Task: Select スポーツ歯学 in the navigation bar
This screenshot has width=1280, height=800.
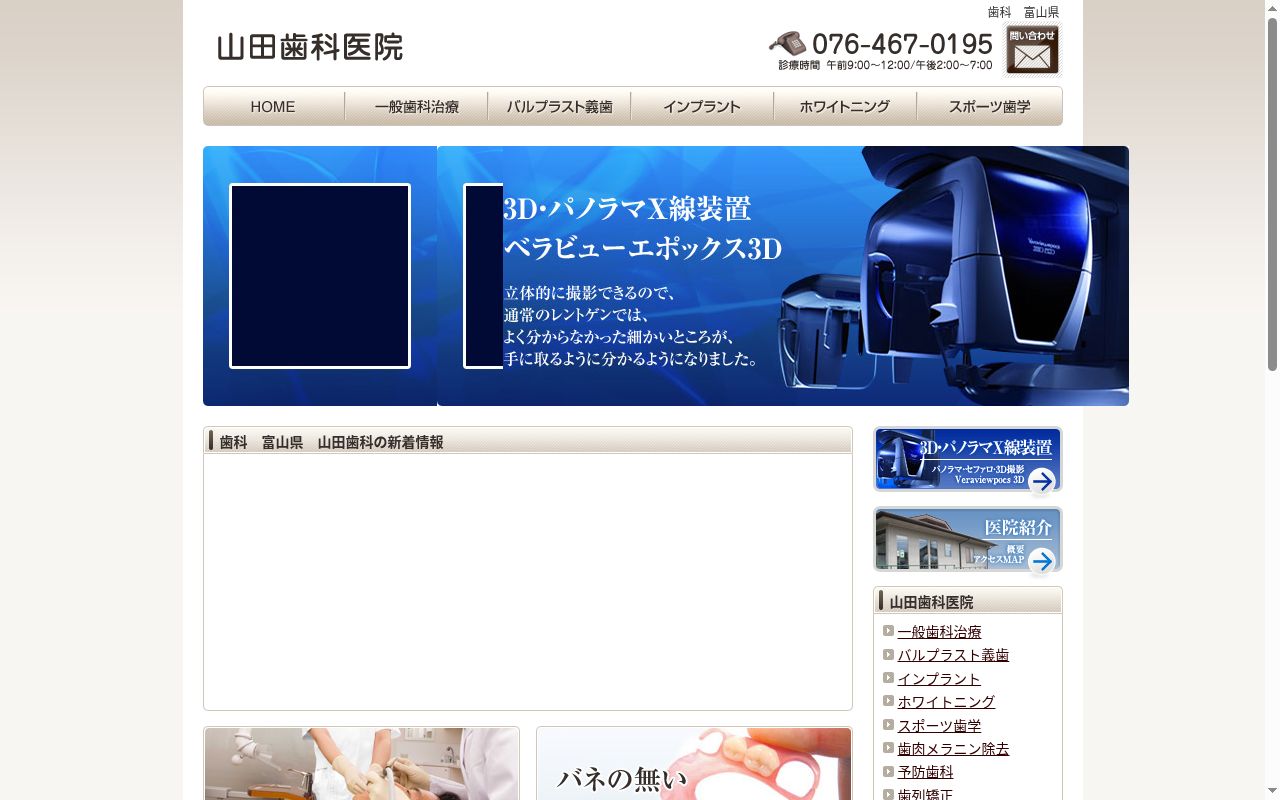Action: pyautogui.click(x=989, y=106)
